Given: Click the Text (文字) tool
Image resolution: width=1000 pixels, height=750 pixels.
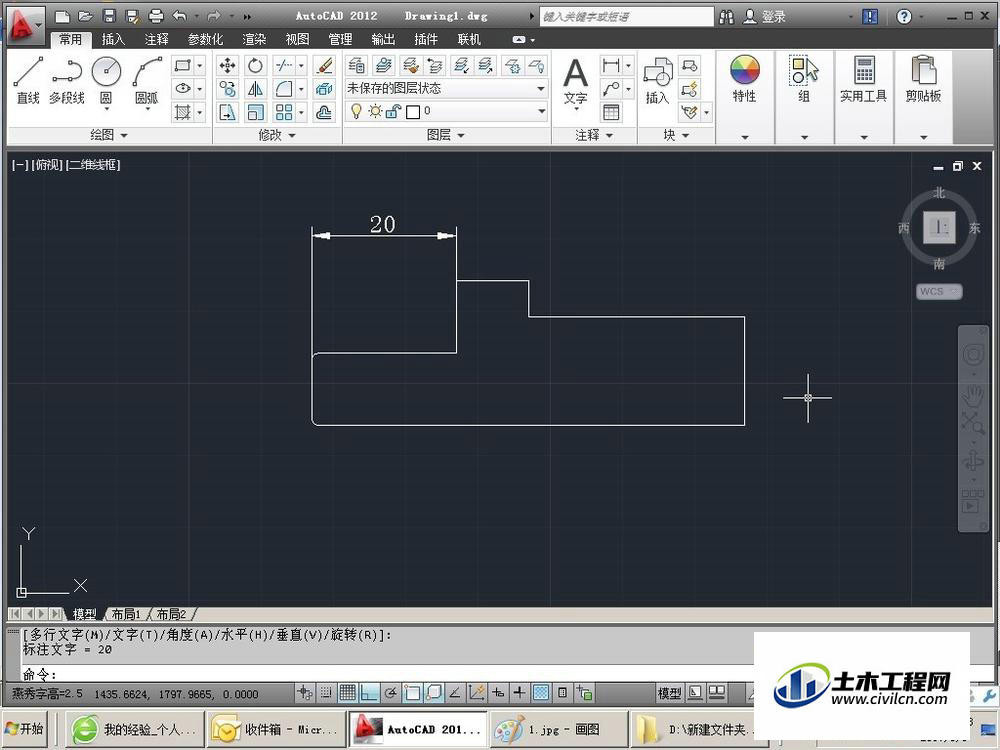Looking at the screenshot, I should pos(575,82).
